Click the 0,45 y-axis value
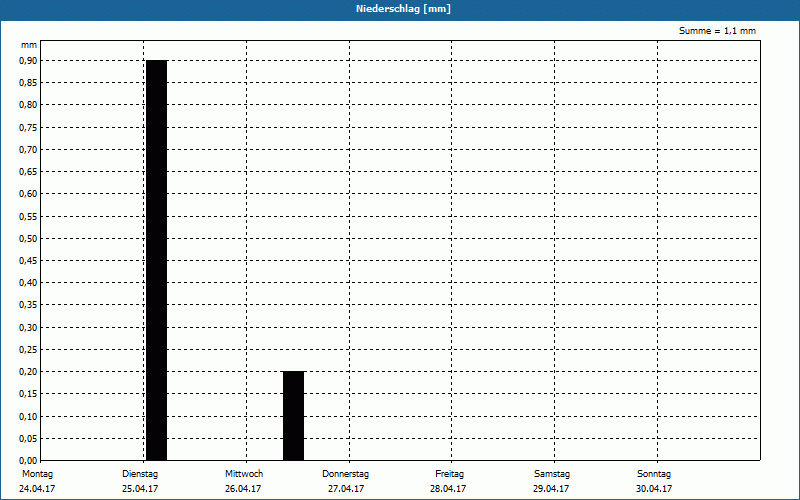The height and width of the screenshot is (500, 800). coord(28,261)
